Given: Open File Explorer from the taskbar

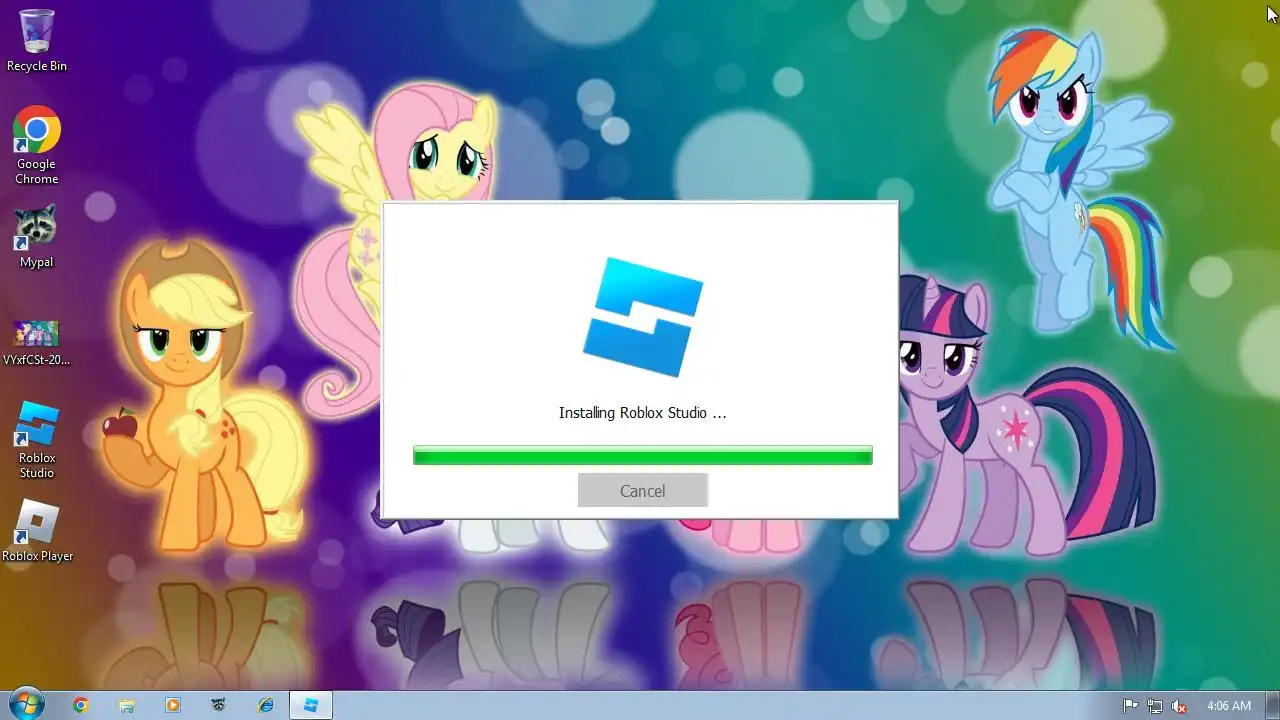Looking at the screenshot, I should 127,705.
